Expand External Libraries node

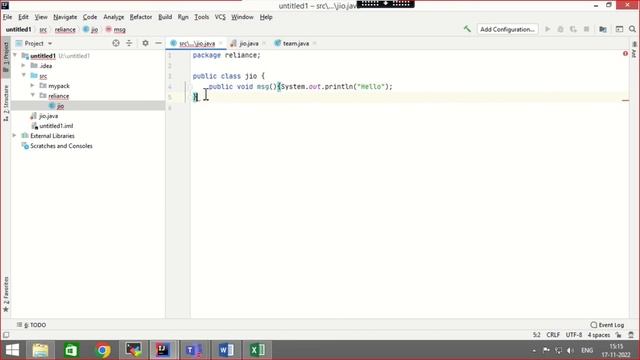(15, 135)
